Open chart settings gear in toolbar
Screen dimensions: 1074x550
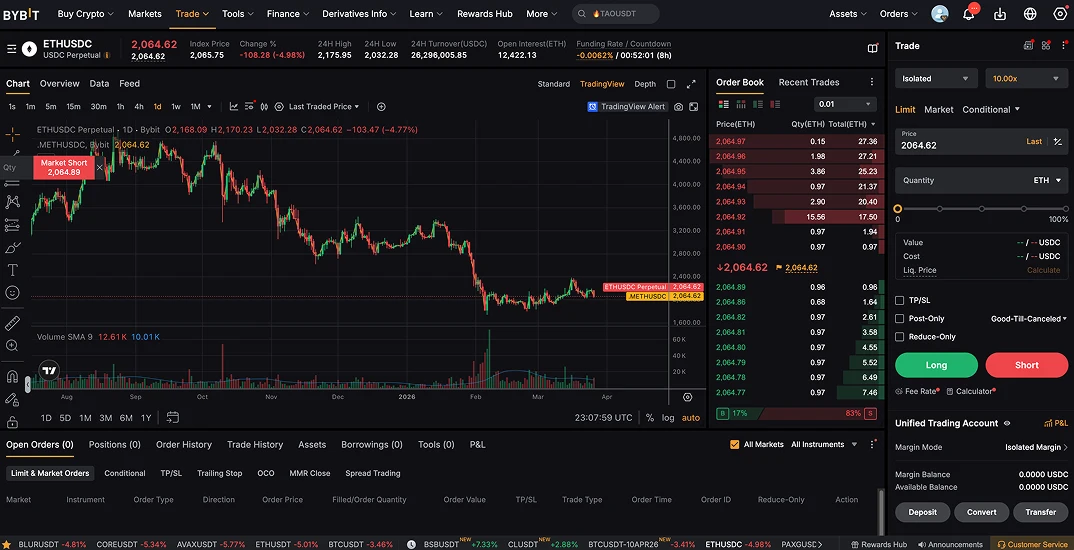pyautogui.click(x=279, y=107)
